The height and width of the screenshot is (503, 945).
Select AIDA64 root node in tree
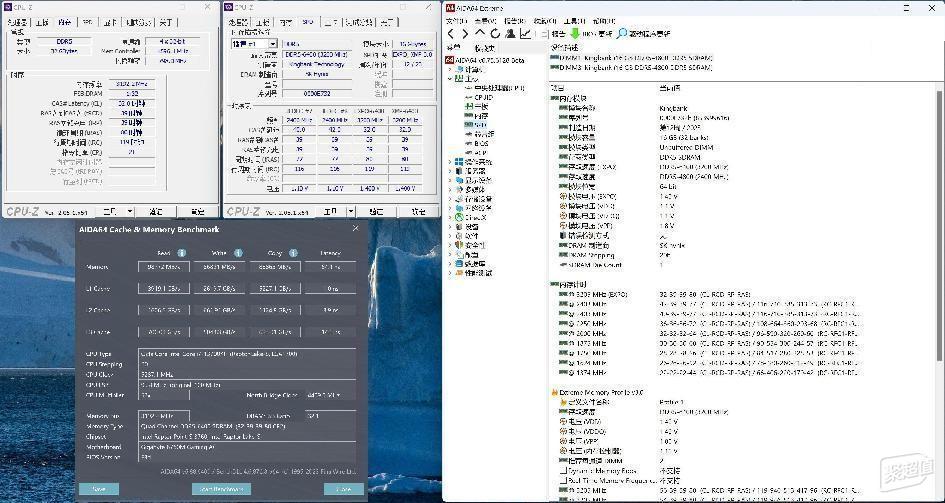click(485, 60)
